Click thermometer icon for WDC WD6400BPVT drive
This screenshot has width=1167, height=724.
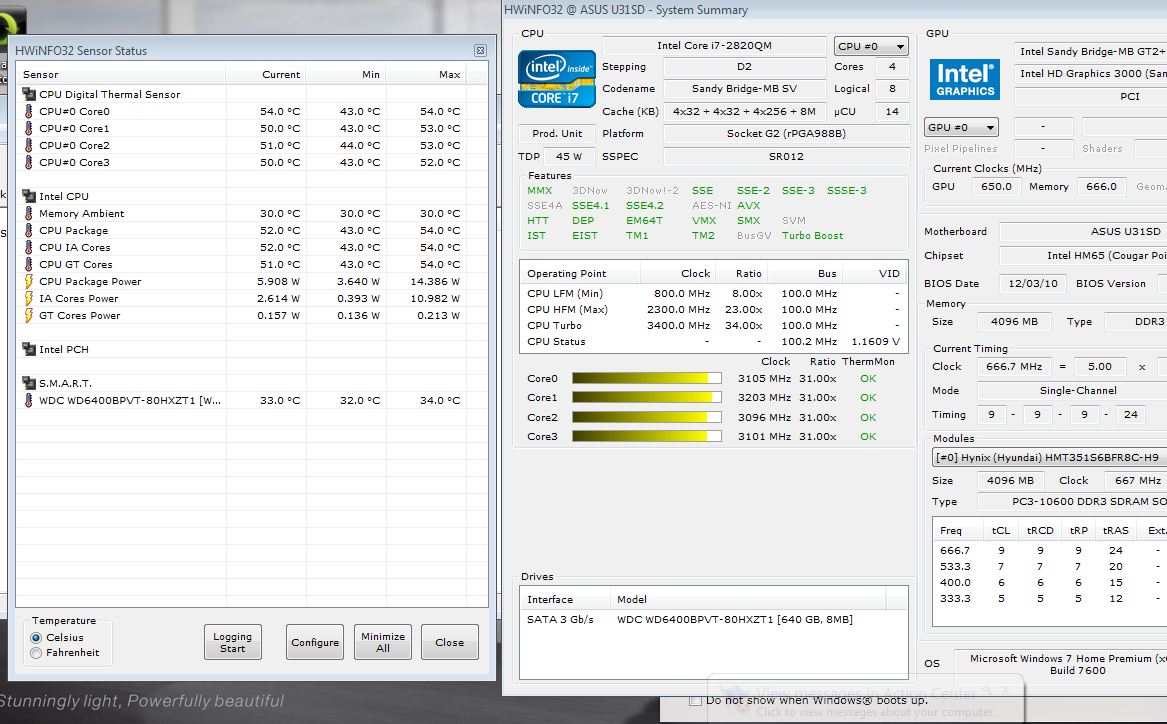29,400
